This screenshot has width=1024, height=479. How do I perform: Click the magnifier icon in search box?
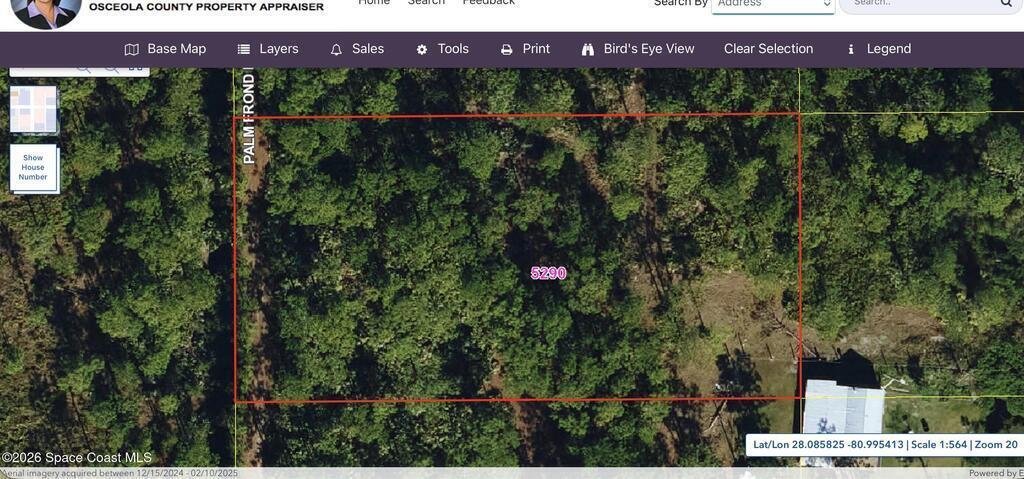click(1006, 4)
